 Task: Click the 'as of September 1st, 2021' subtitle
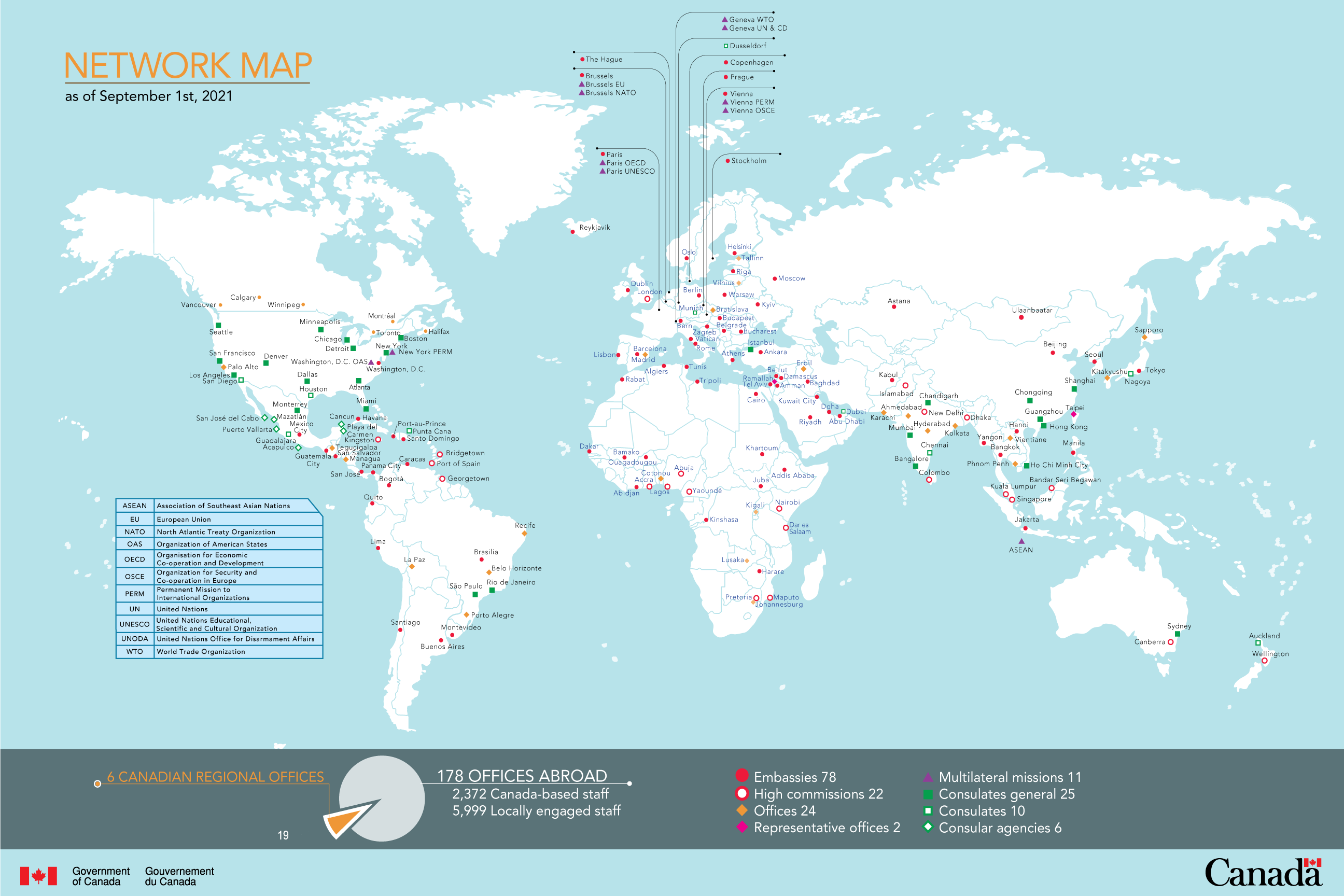[x=149, y=96]
